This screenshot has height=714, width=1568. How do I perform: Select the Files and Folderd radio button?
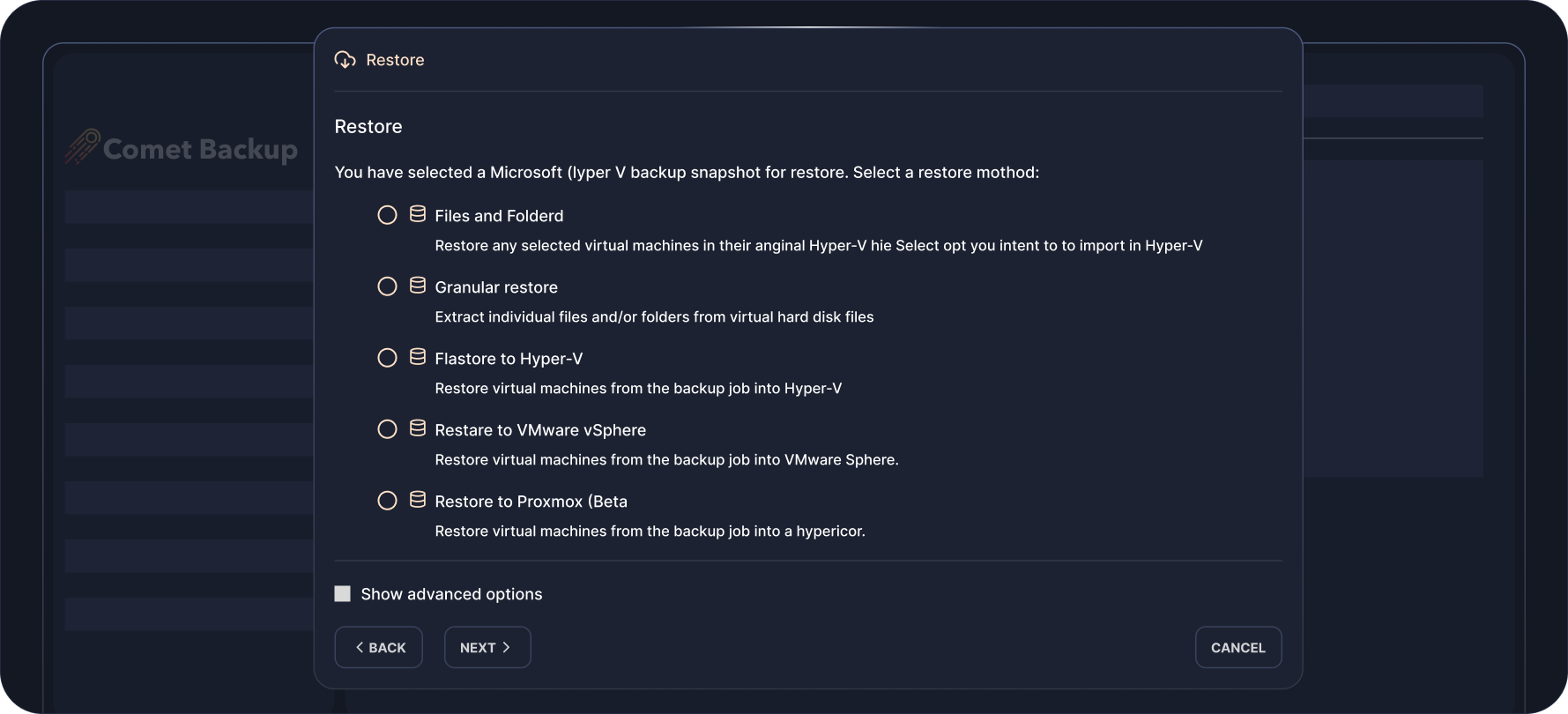[x=387, y=215]
